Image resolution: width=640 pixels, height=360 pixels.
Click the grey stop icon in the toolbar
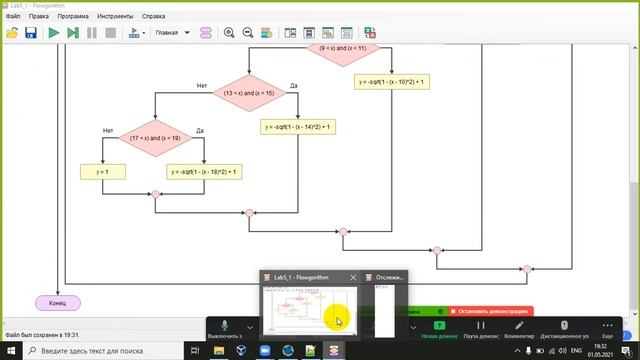[111, 33]
